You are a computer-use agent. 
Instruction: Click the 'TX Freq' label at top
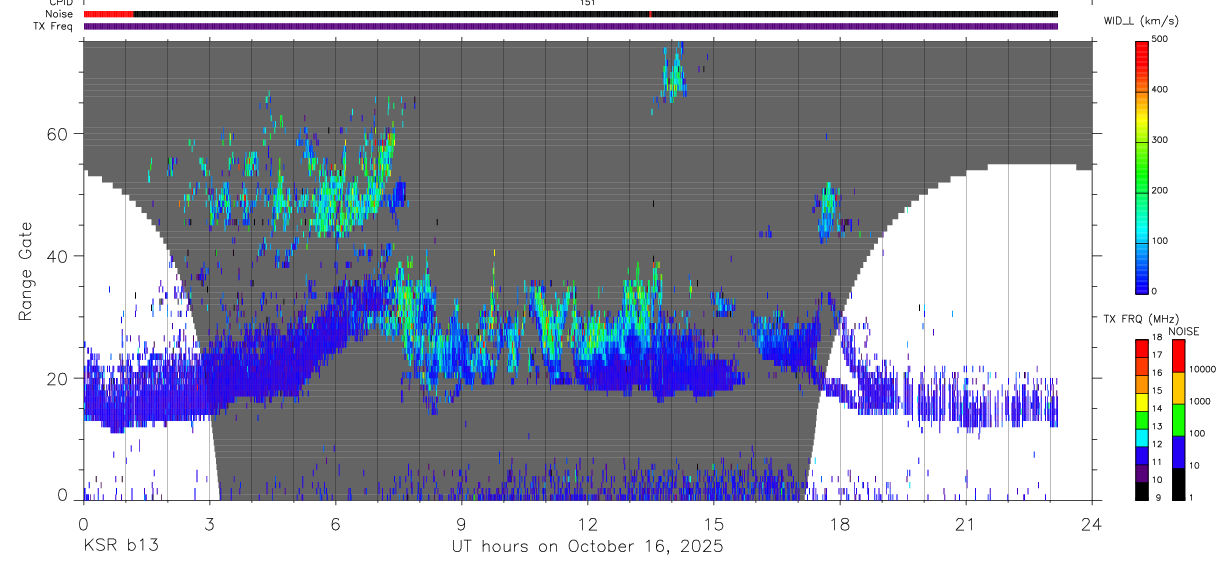(x=55, y=26)
